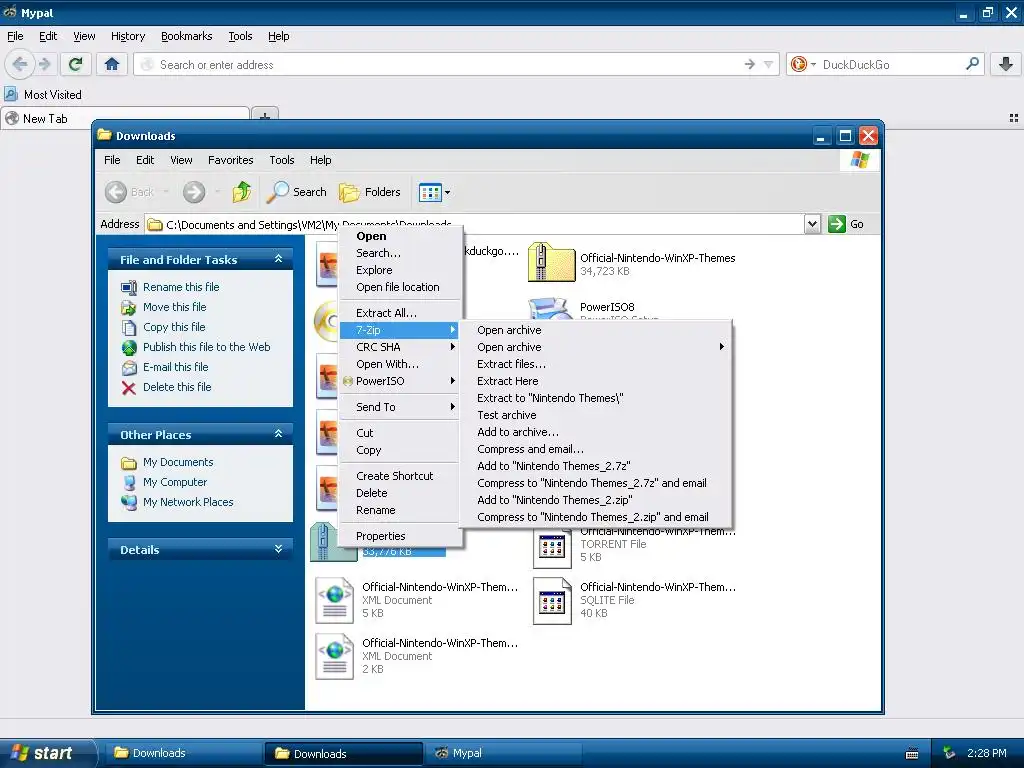Screen dimensions: 1024x768
Task: Go to Mypal home page icon
Action: (112, 64)
